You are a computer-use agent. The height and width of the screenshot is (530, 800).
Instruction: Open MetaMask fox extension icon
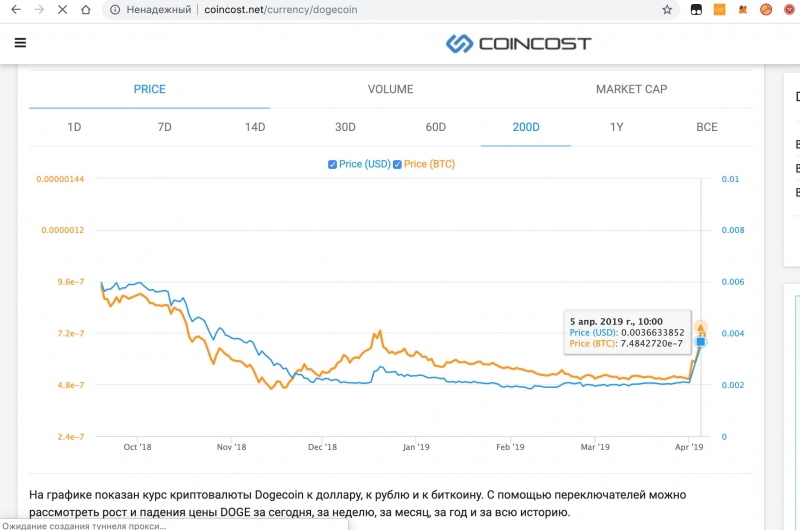(743, 10)
